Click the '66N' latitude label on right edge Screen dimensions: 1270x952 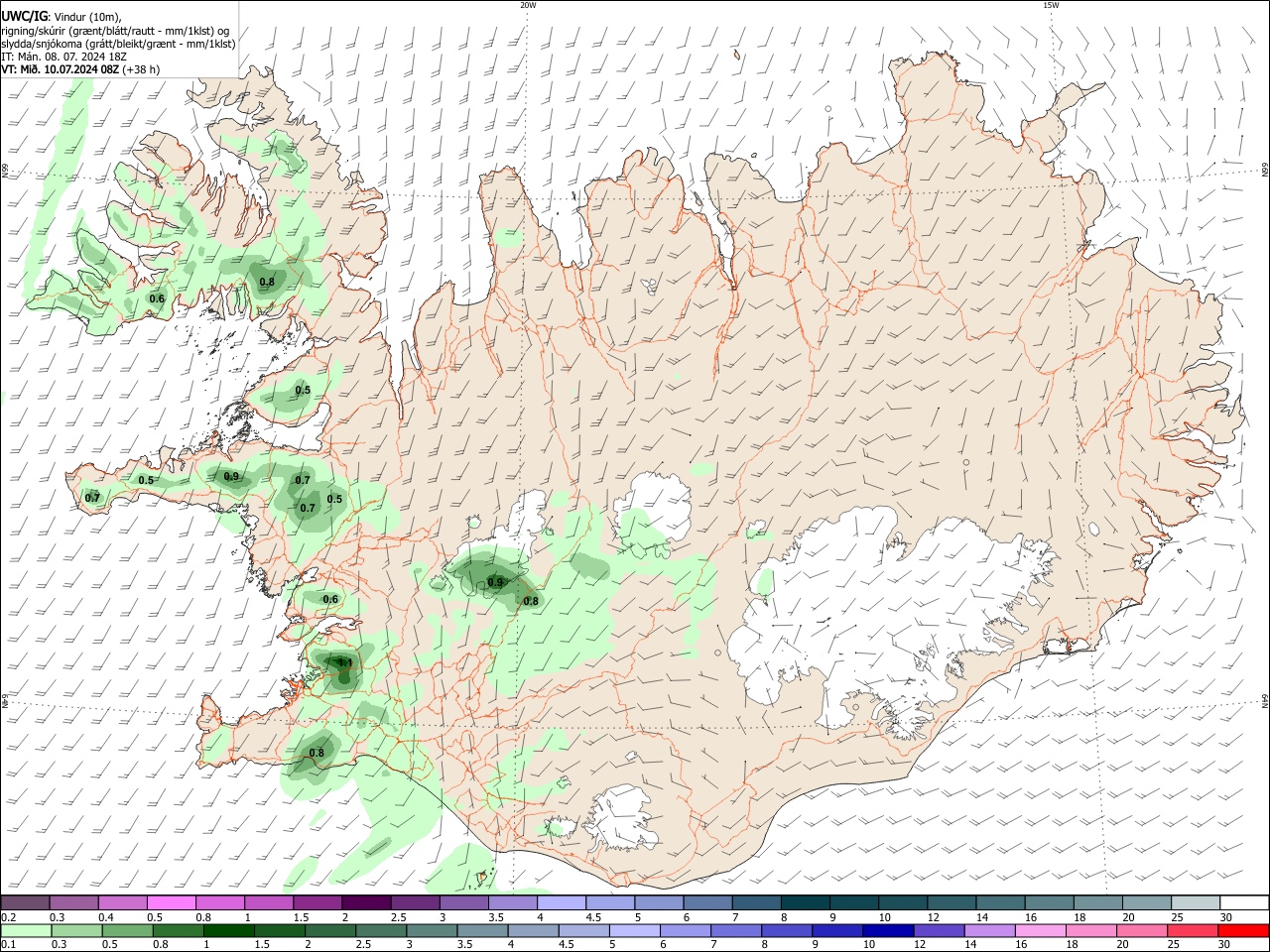click(1265, 171)
